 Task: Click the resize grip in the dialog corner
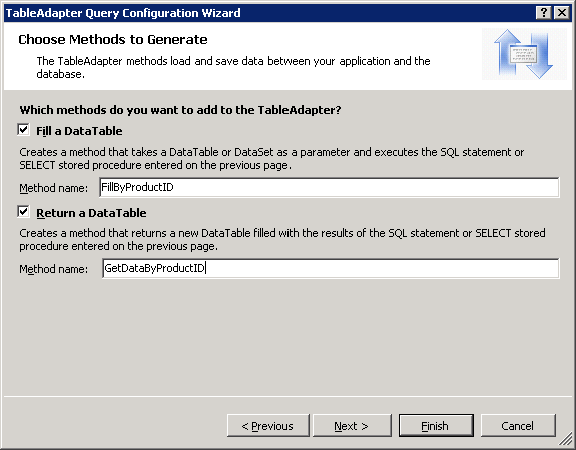[x=566, y=440]
